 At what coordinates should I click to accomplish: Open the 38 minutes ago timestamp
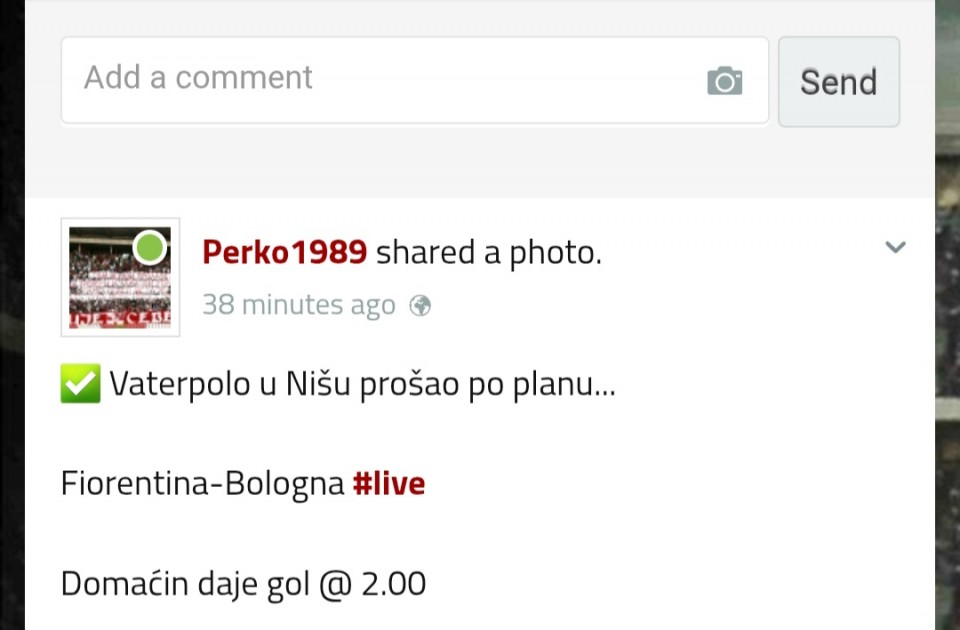[298, 305]
